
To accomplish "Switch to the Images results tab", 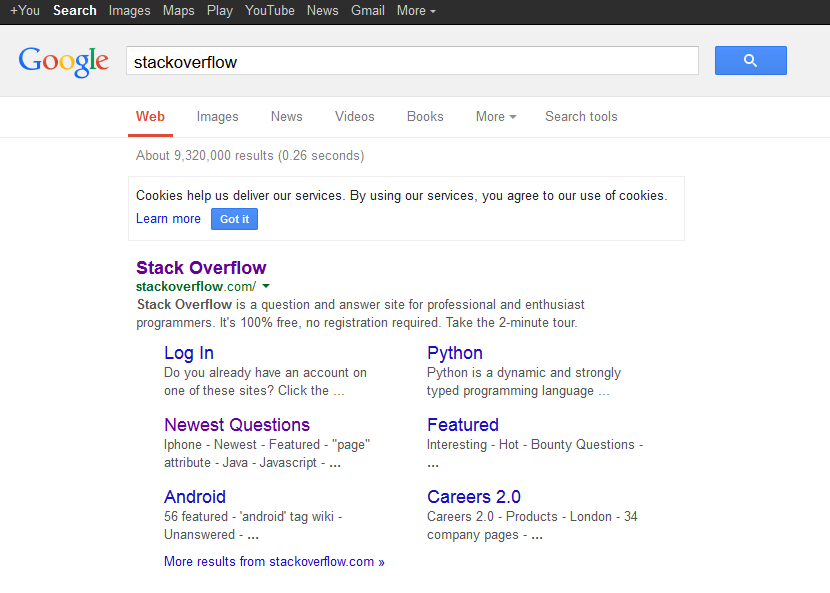I will coord(218,116).
